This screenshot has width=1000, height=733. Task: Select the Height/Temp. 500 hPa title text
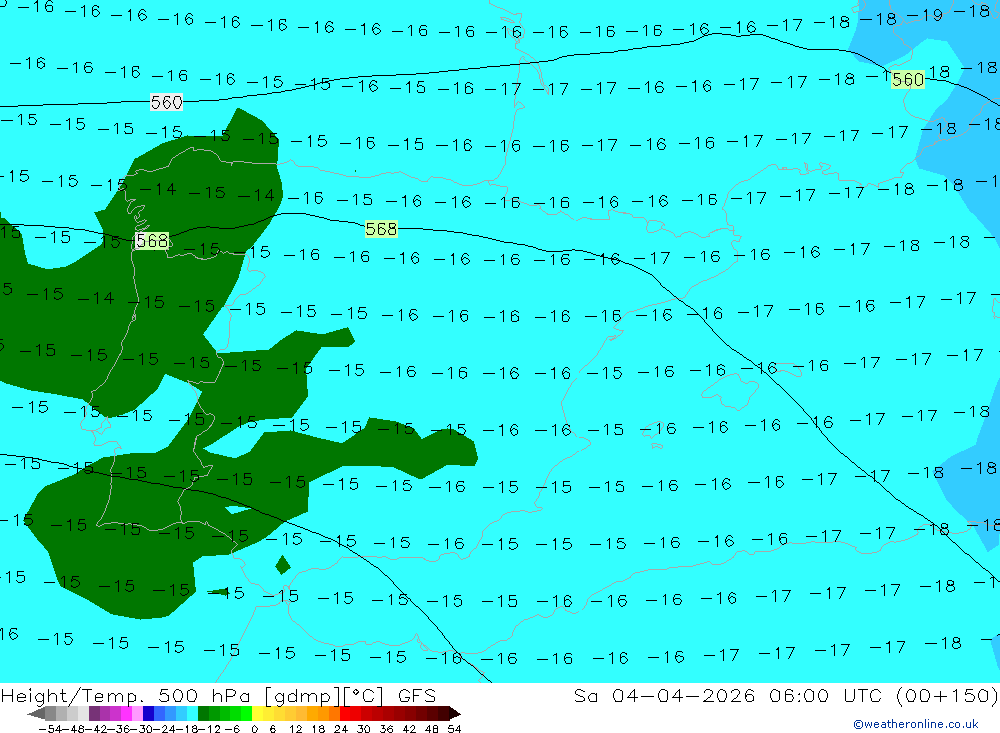tap(126, 695)
